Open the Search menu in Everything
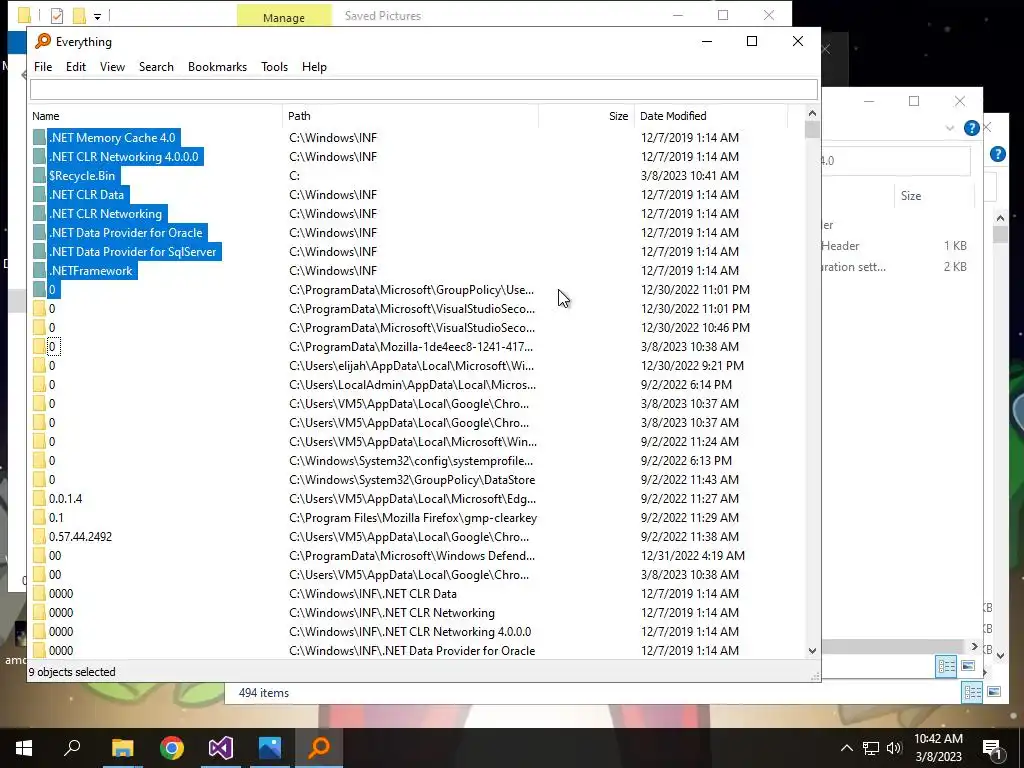The width and height of the screenshot is (1024, 768). click(x=156, y=67)
